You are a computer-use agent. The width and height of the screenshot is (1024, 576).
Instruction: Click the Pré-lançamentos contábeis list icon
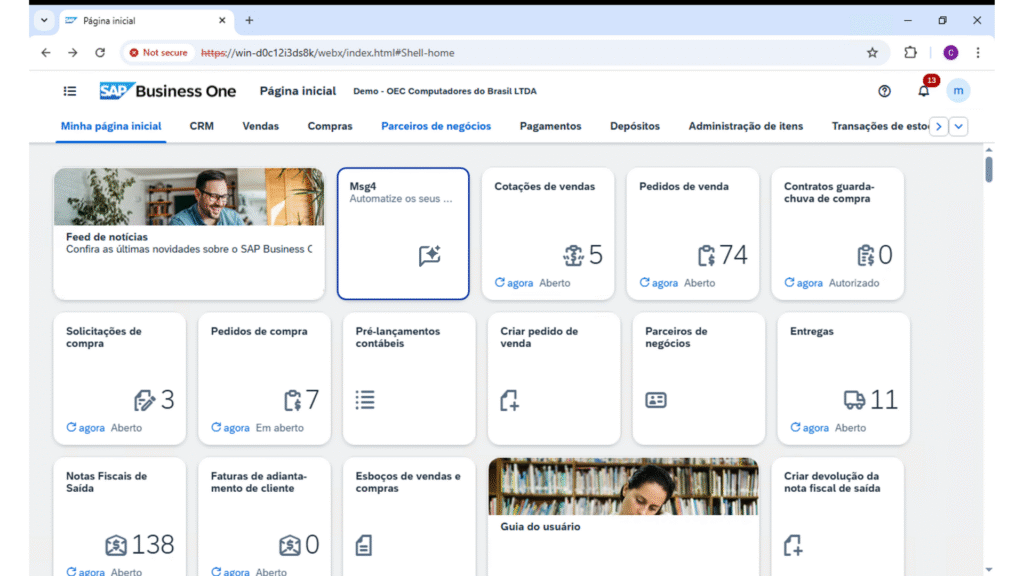pos(365,400)
